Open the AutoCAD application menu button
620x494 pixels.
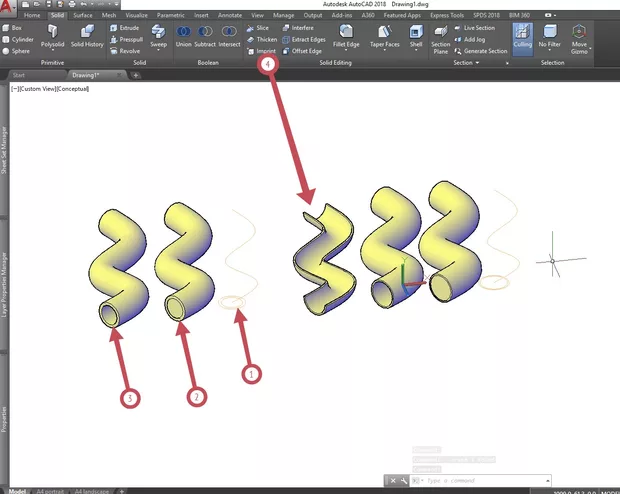(x=7, y=8)
